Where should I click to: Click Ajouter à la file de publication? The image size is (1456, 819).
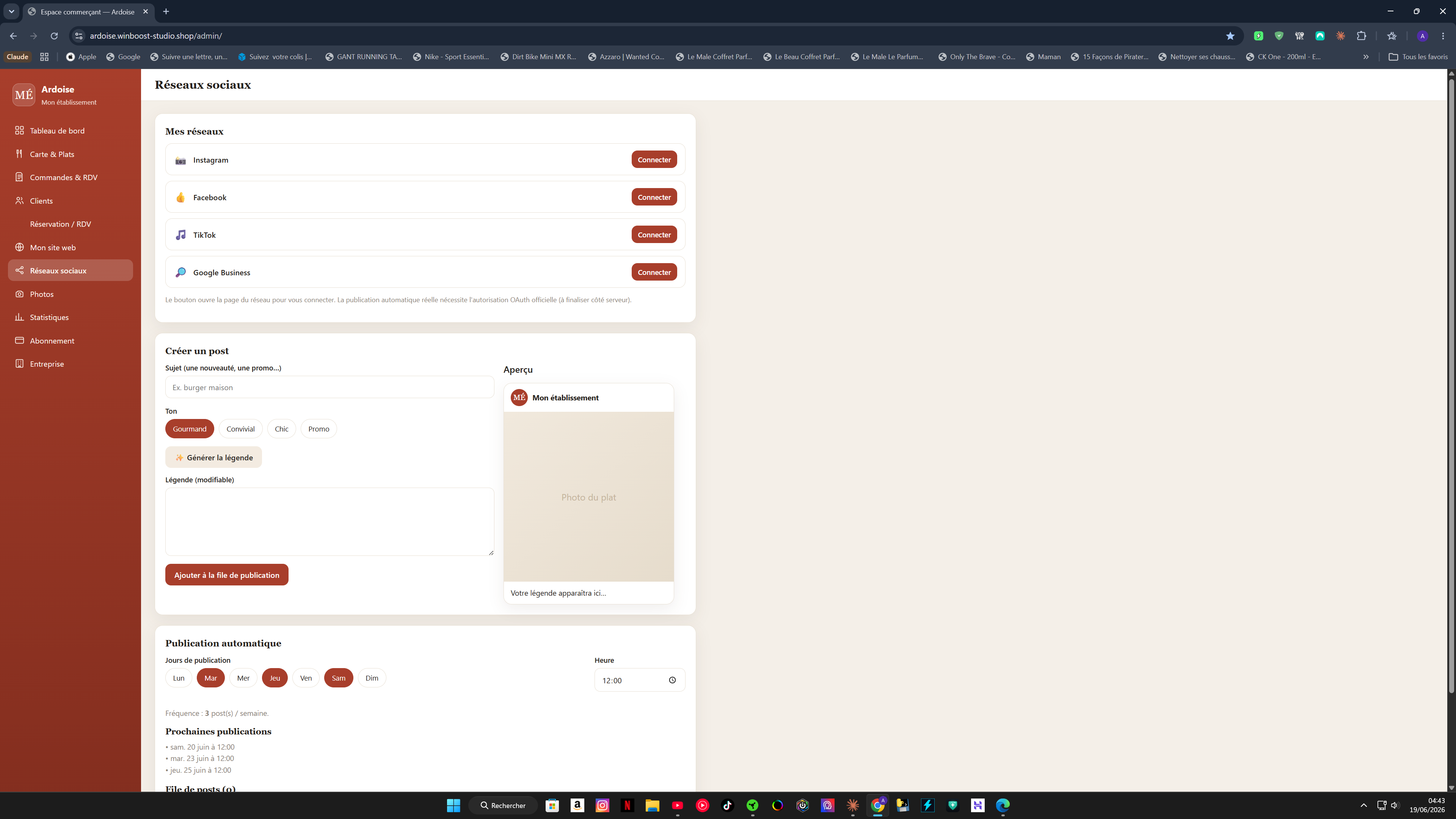pyautogui.click(x=227, y=575)
